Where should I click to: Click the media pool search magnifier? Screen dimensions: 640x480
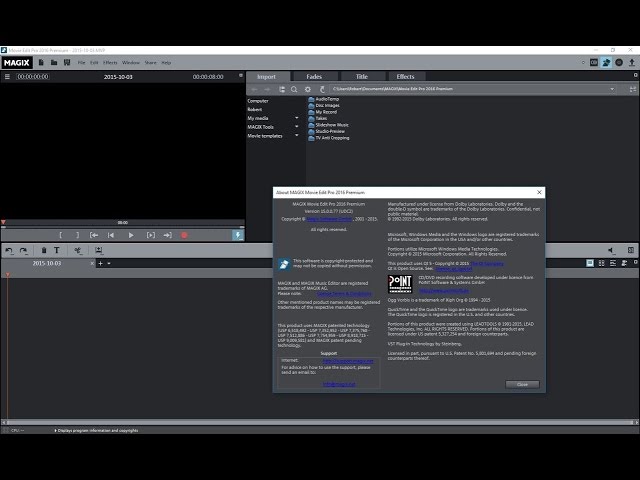[294, 89]
